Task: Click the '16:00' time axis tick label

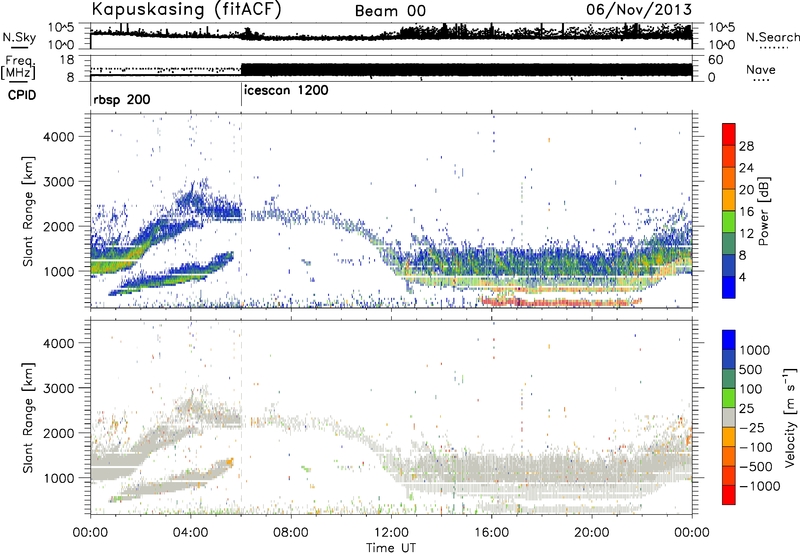Action: [491, 533]
